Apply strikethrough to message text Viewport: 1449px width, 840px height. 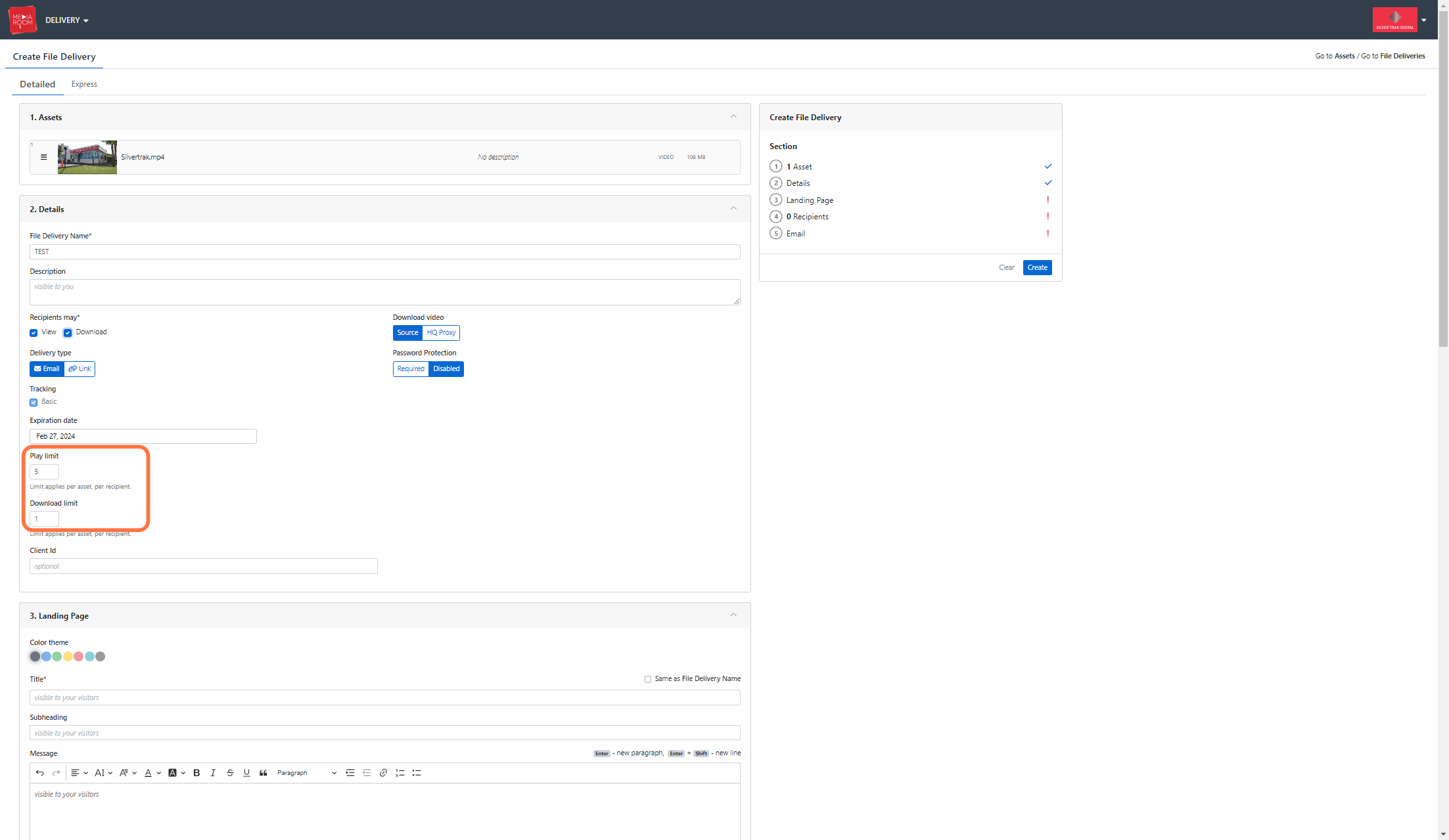(230, 773)
